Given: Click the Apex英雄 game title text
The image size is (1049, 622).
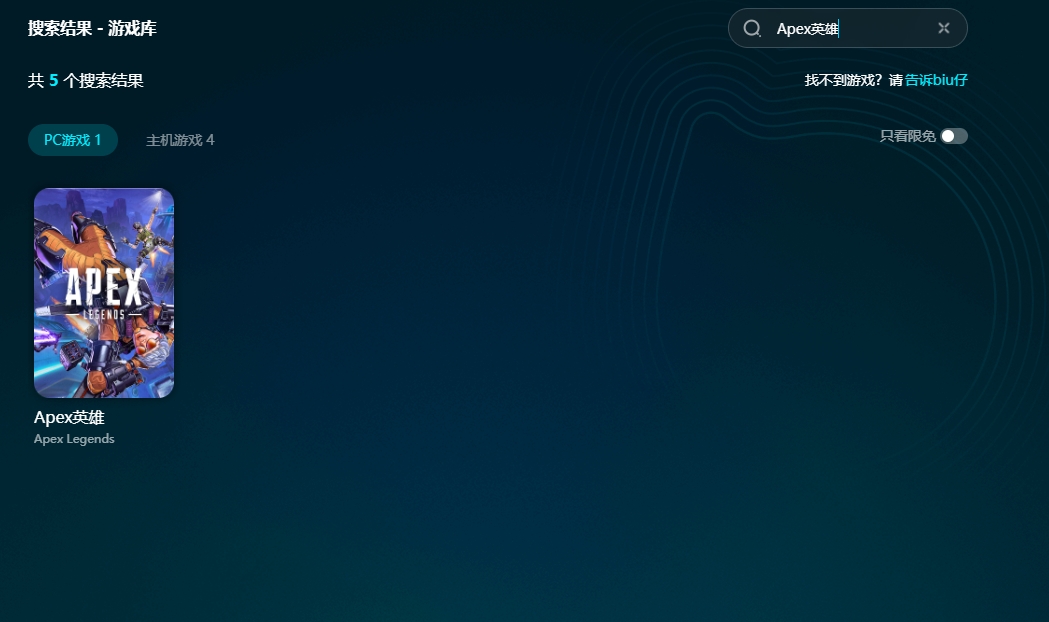Looking at the screenshot, I should (69, 417).
